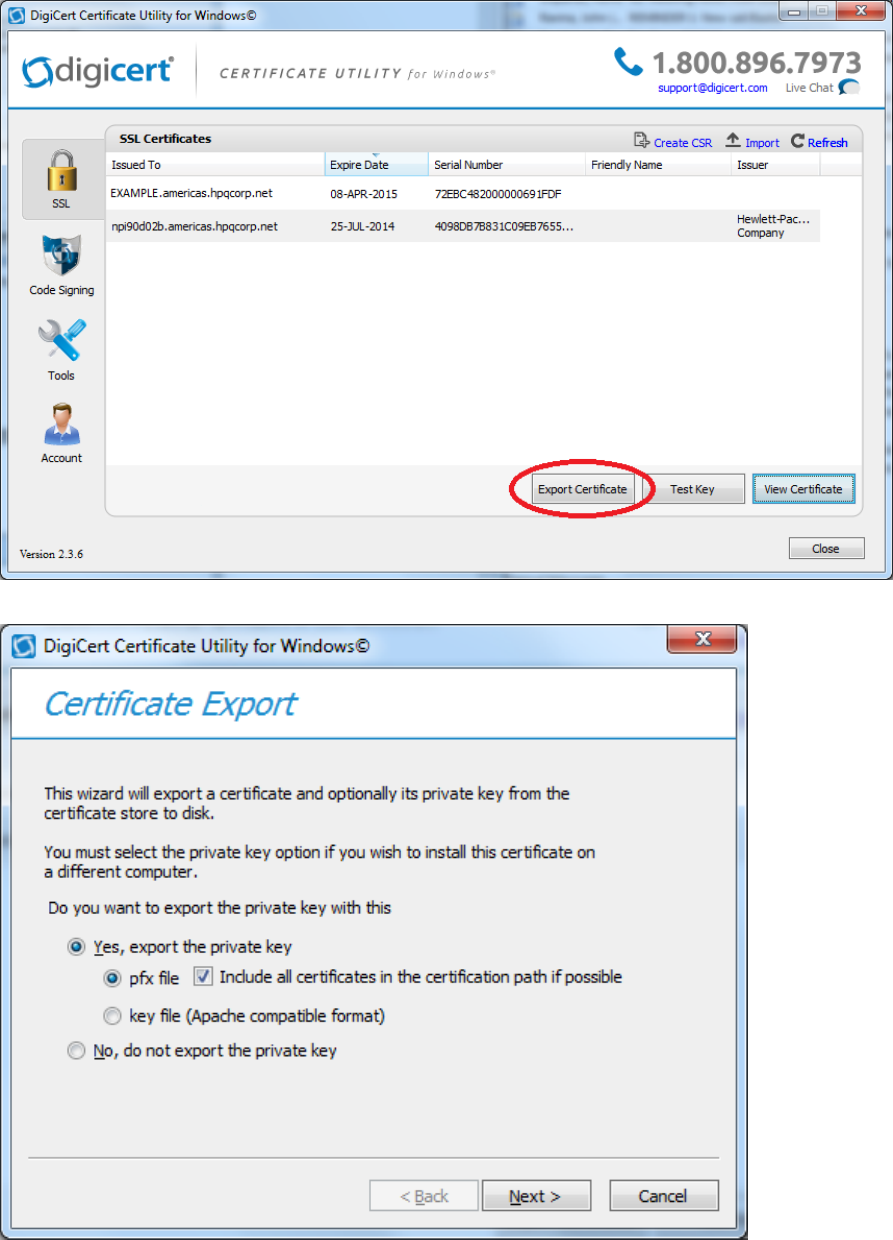Sort by Issued To column
This screenshot has height=1240, width=893.
215,165
